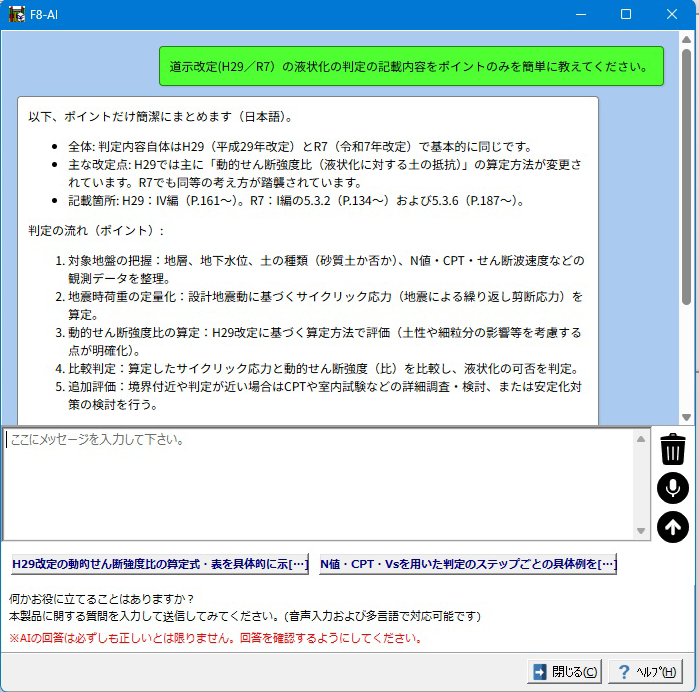Click message box scrollbar up arrow

(x=641, y=439)
